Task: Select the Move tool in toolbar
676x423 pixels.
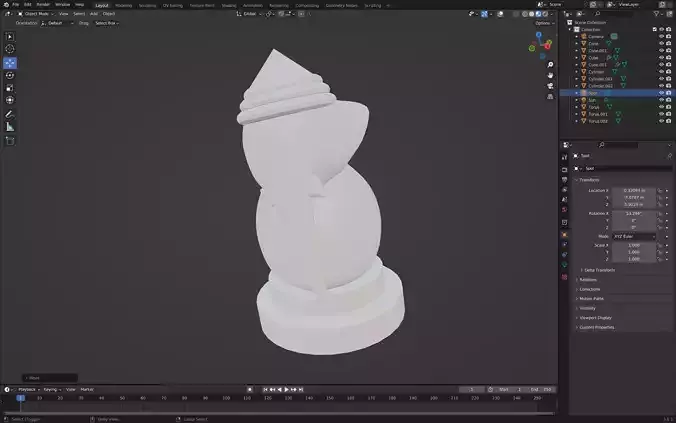Action: pyautogui.click(x=10, y=63)
